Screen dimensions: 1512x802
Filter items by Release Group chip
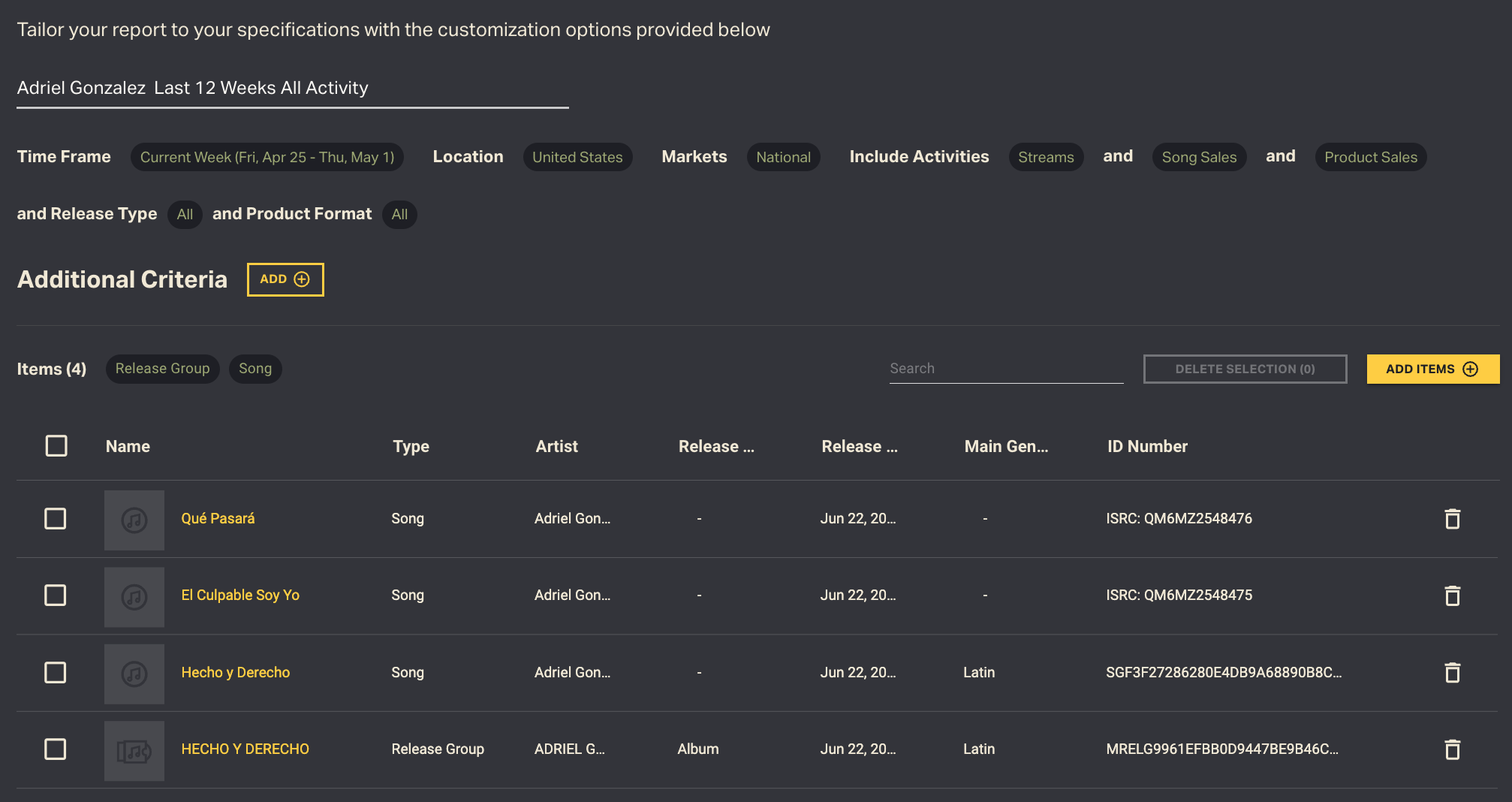[162, 369]
